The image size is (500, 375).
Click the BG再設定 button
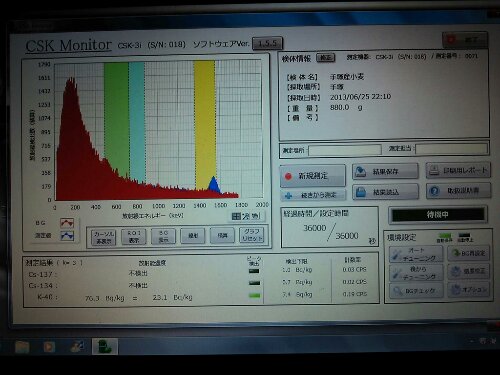468,253
